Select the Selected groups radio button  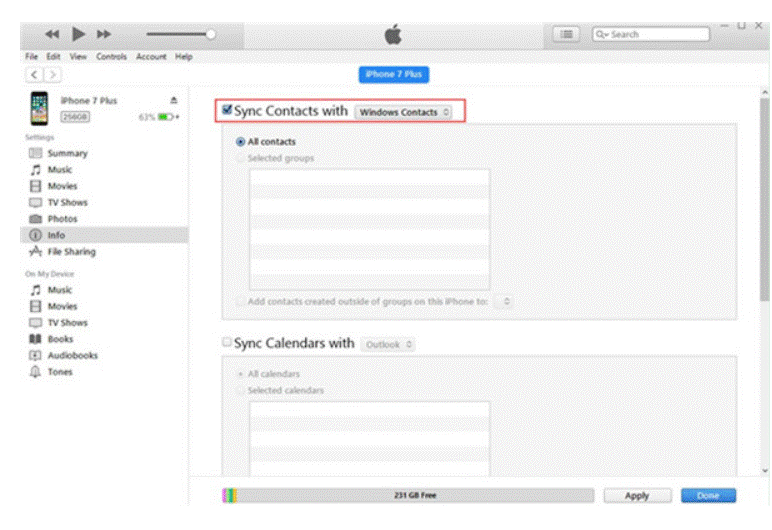(x=240, y=158)
